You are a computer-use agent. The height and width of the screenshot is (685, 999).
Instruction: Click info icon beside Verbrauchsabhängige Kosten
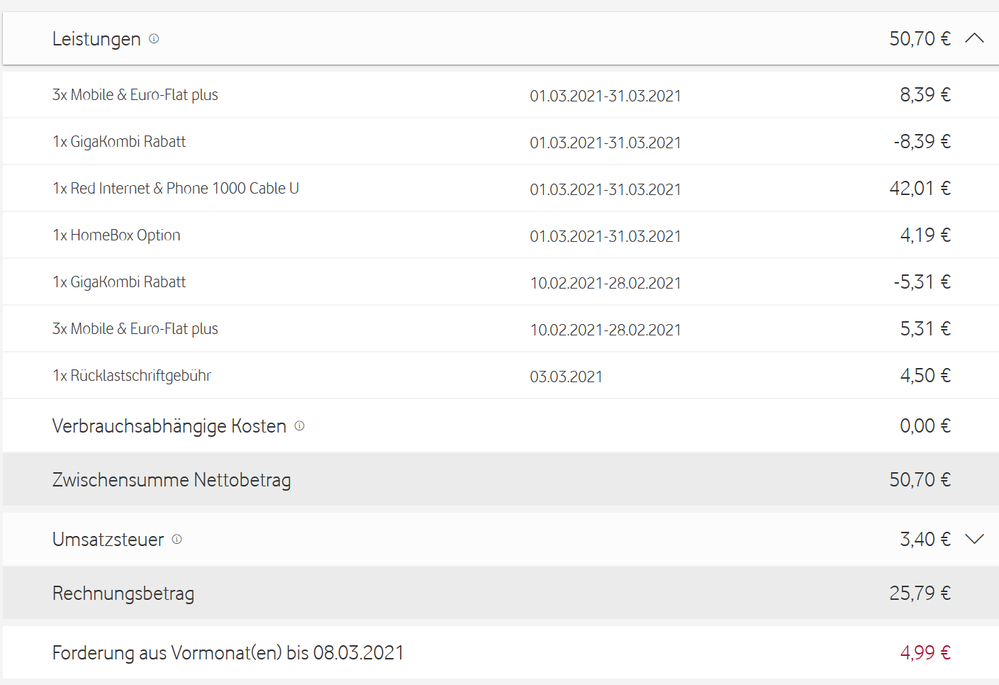point(299,426)
